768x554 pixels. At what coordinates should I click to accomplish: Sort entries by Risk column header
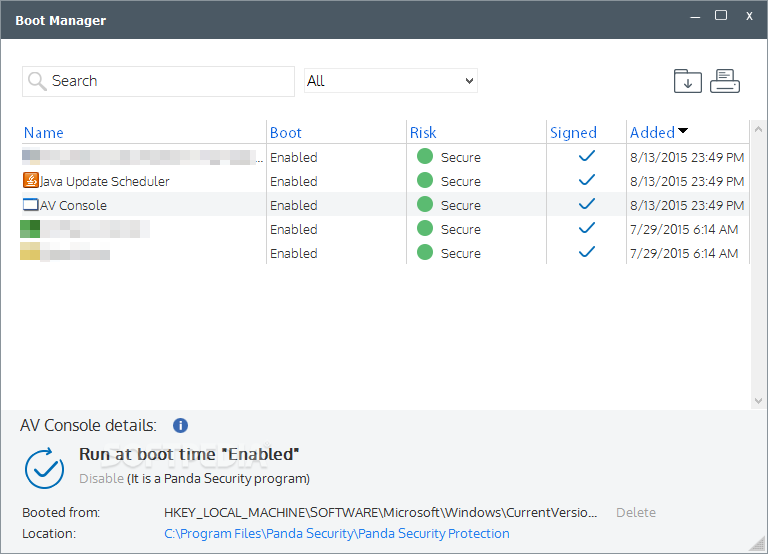point(423,133)
